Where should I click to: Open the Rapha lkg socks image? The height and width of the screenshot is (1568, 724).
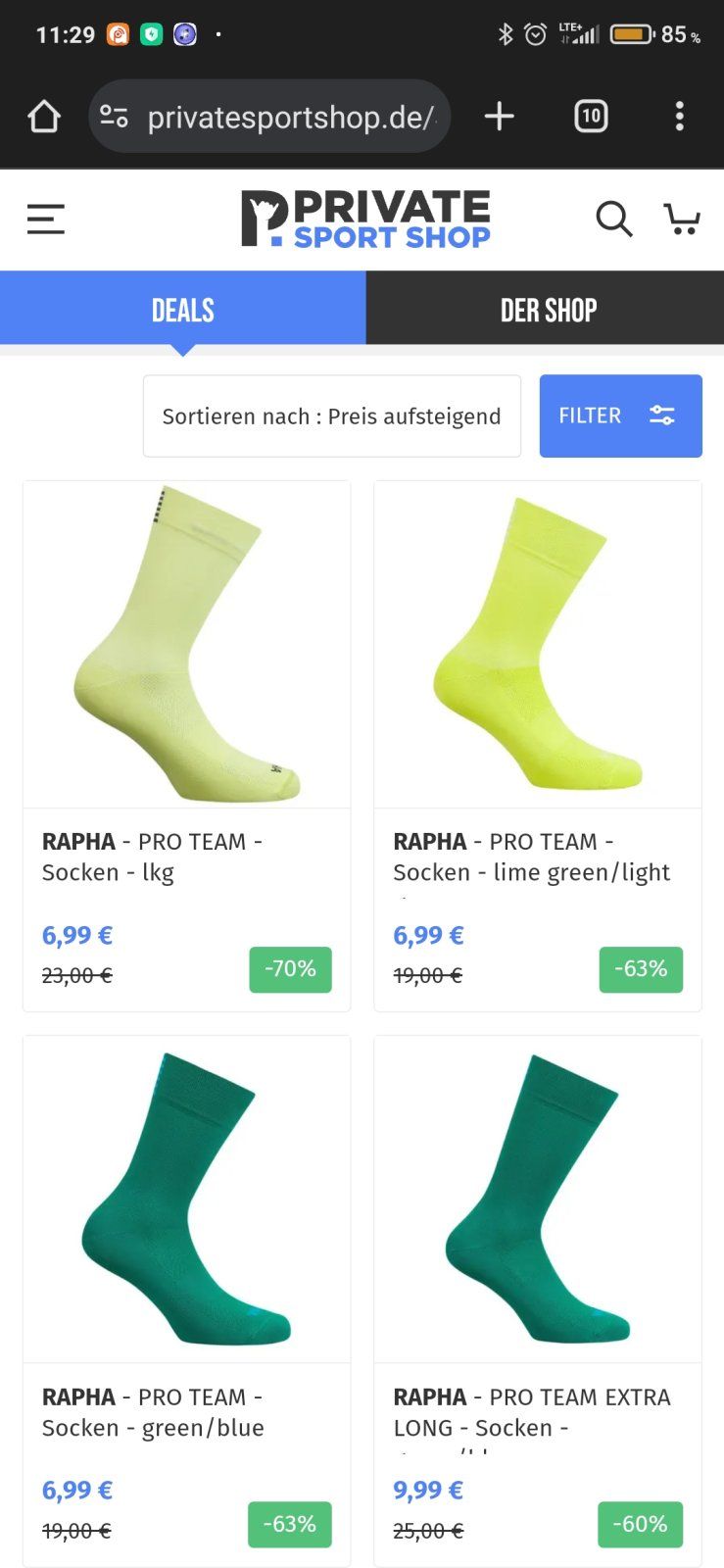click(186, 644)
